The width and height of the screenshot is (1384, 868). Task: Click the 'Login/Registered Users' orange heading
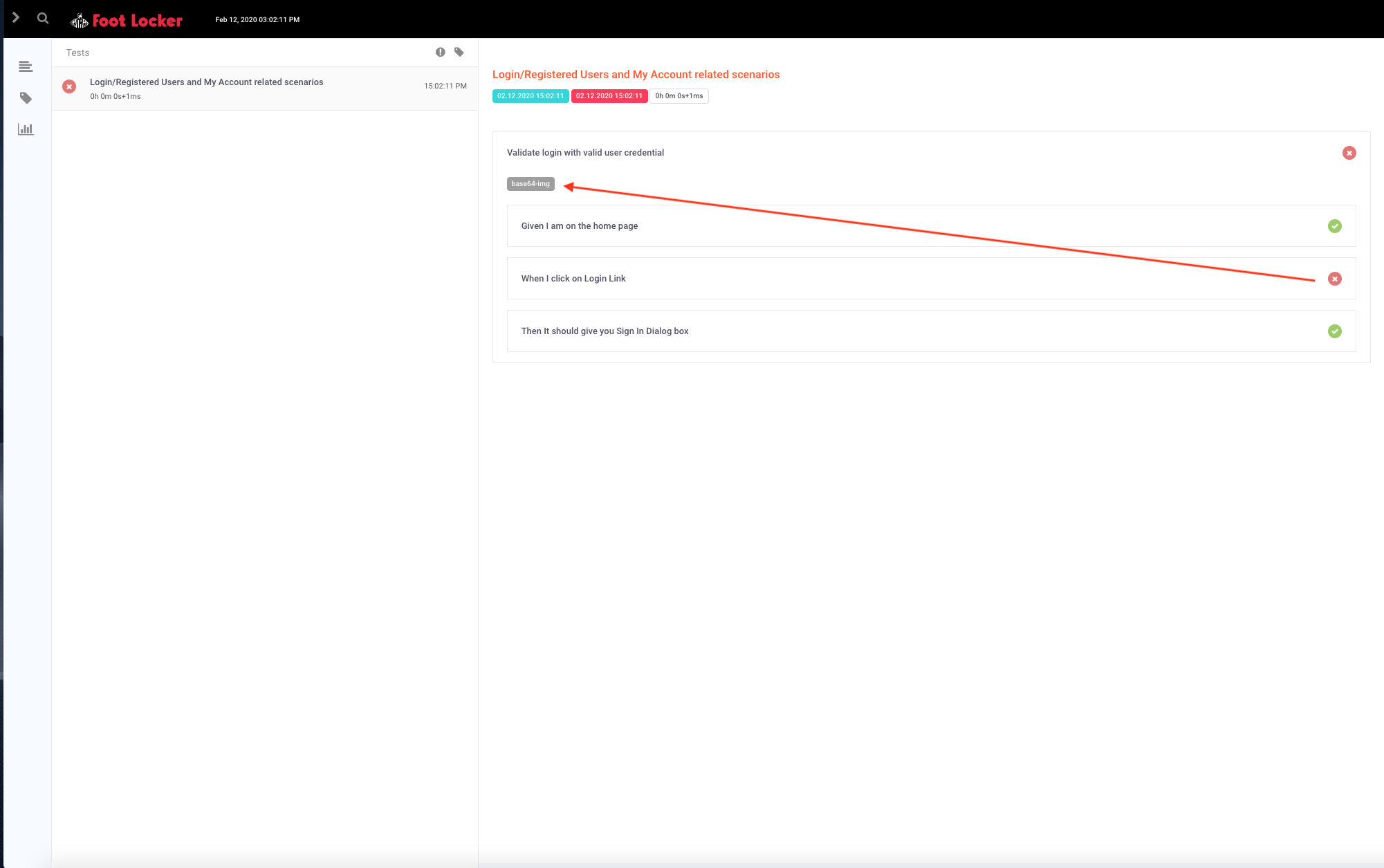pyautogui.click(x=636, y=75)
